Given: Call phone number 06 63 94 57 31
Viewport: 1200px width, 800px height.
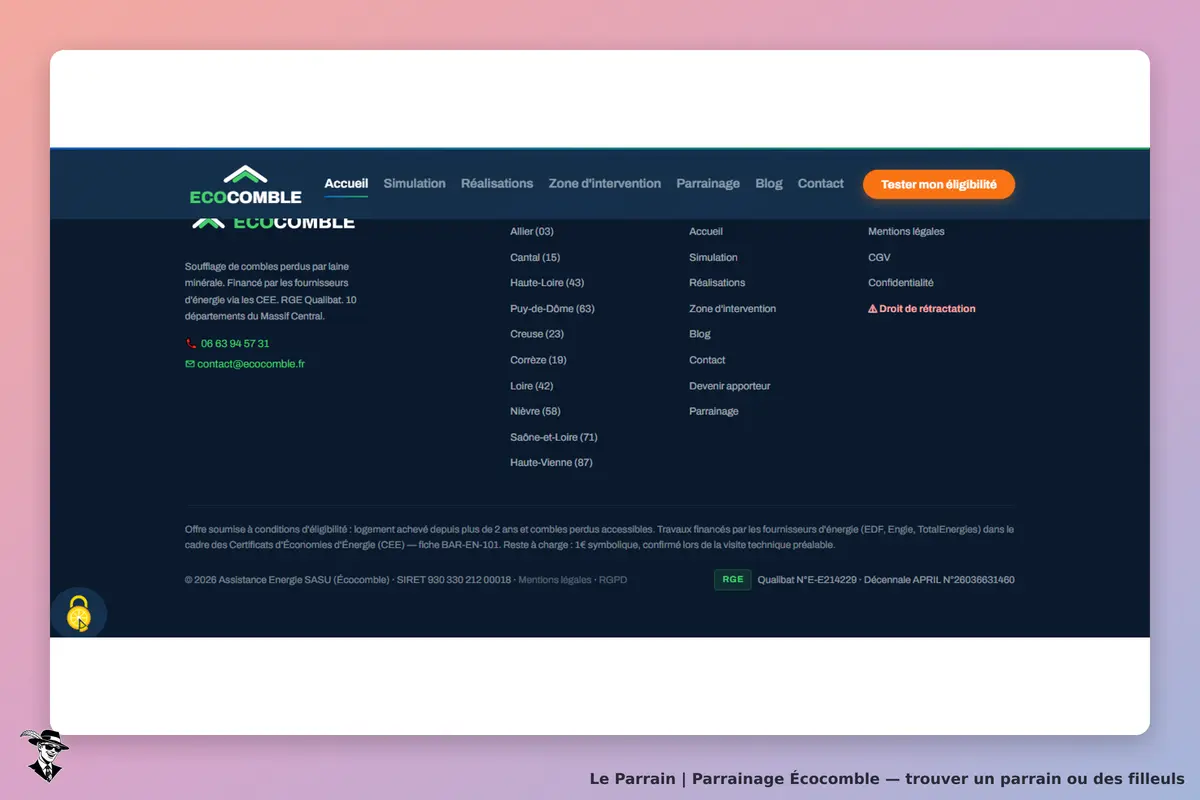Looking at the screenshot, I should click(x=235, y=343).
